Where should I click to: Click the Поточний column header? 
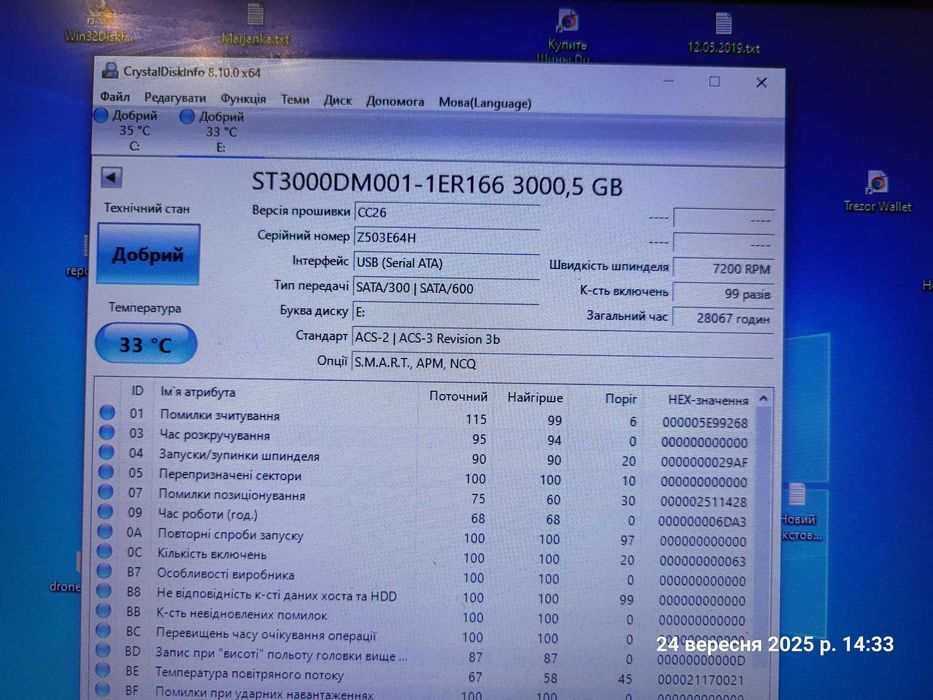458,396
